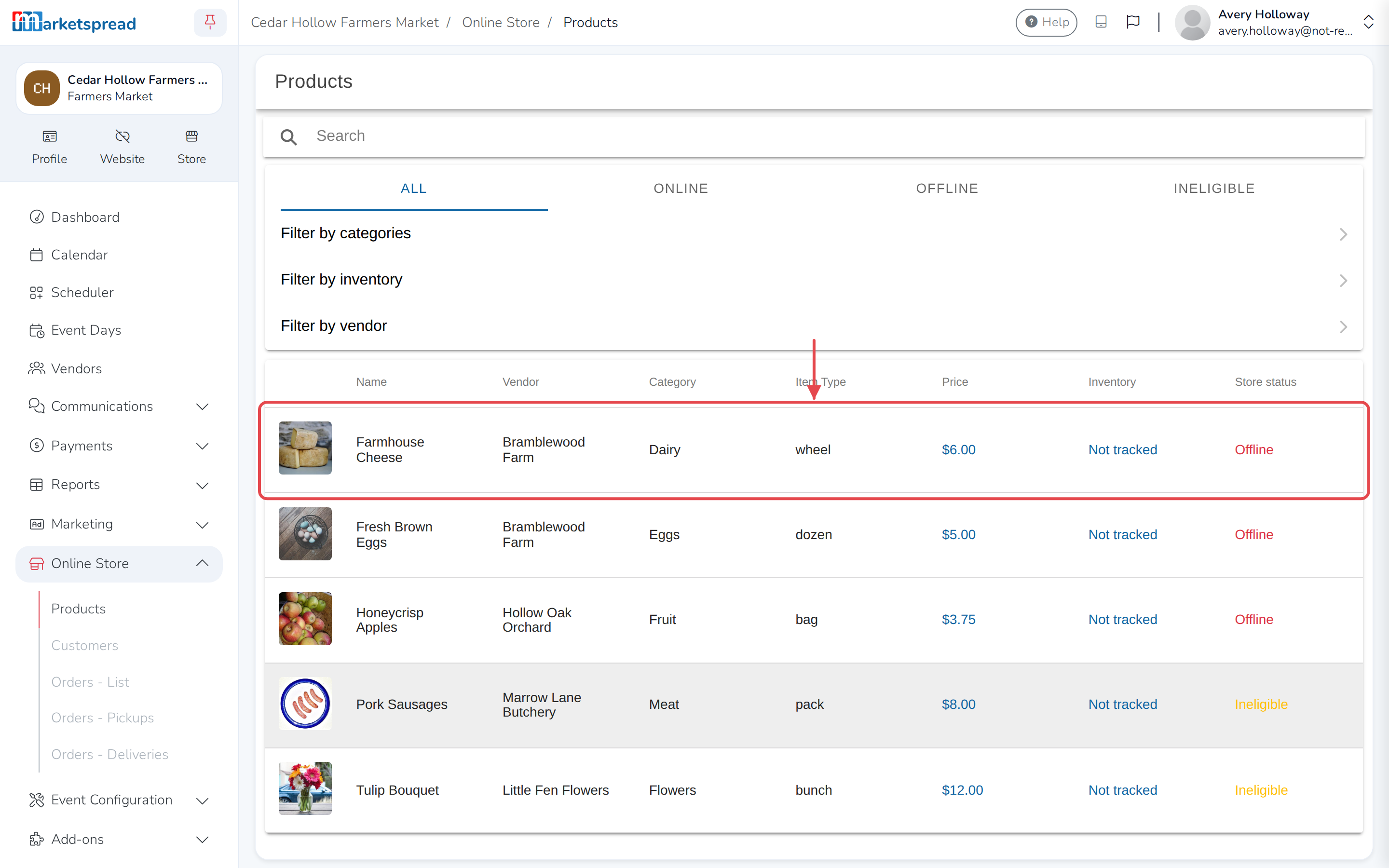Screen dimensions: 1389x868
Task: Click the $12.00 Tulip Bouquet price
Action: pyautogui.click(x=962, y=790)
